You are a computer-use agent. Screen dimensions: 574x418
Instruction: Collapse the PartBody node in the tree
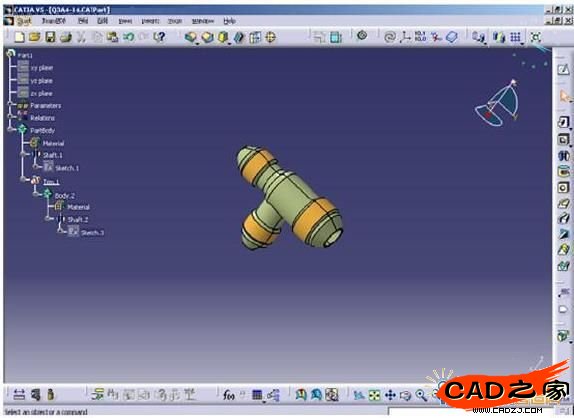pos(11,129)
